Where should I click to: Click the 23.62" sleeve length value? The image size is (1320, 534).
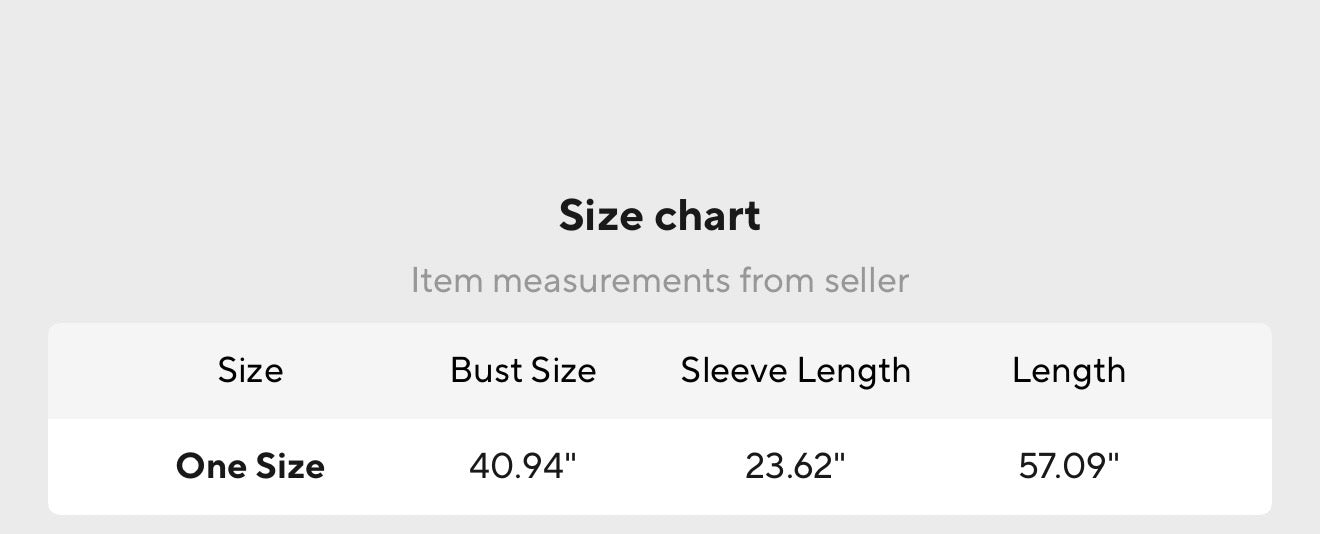click(796, 466)
